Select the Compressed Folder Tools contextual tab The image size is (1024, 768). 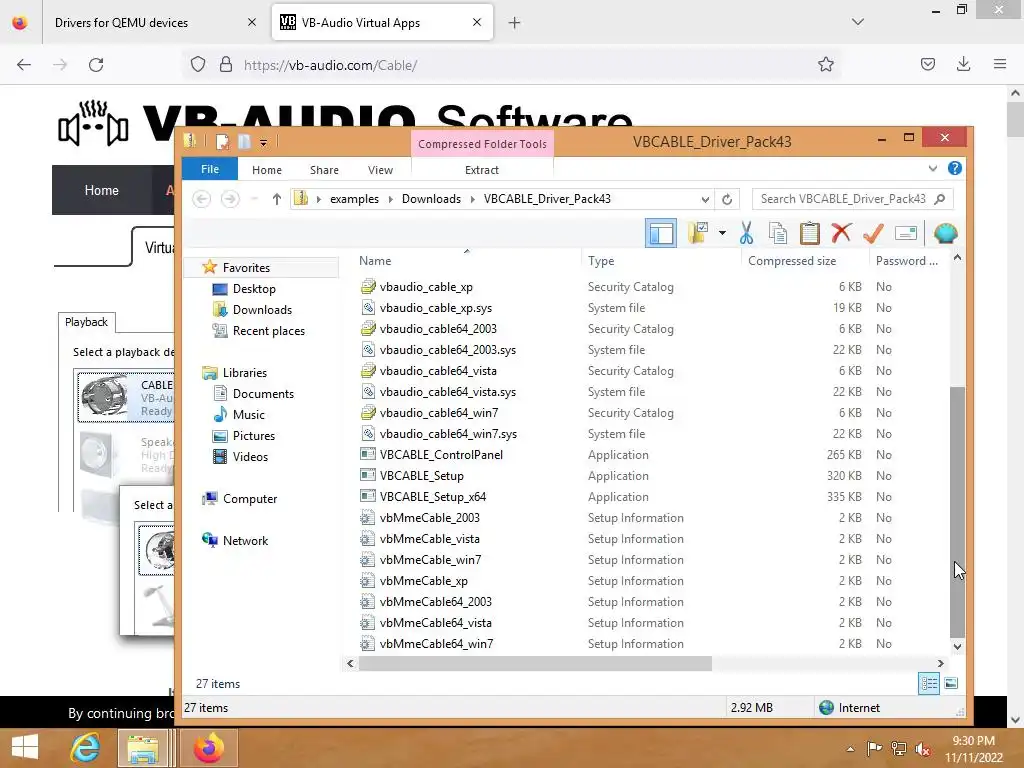(x=482, y=144)
